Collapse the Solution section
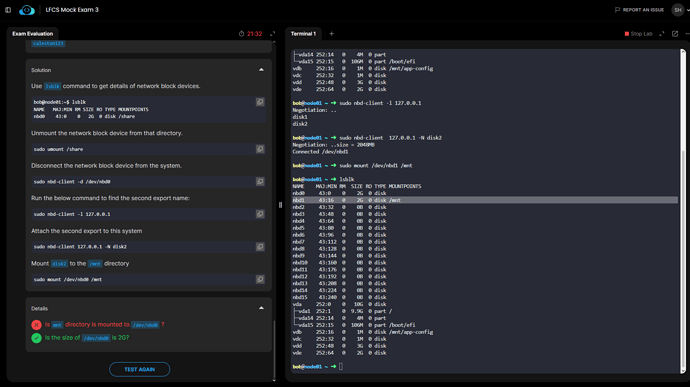 (261, 70)
